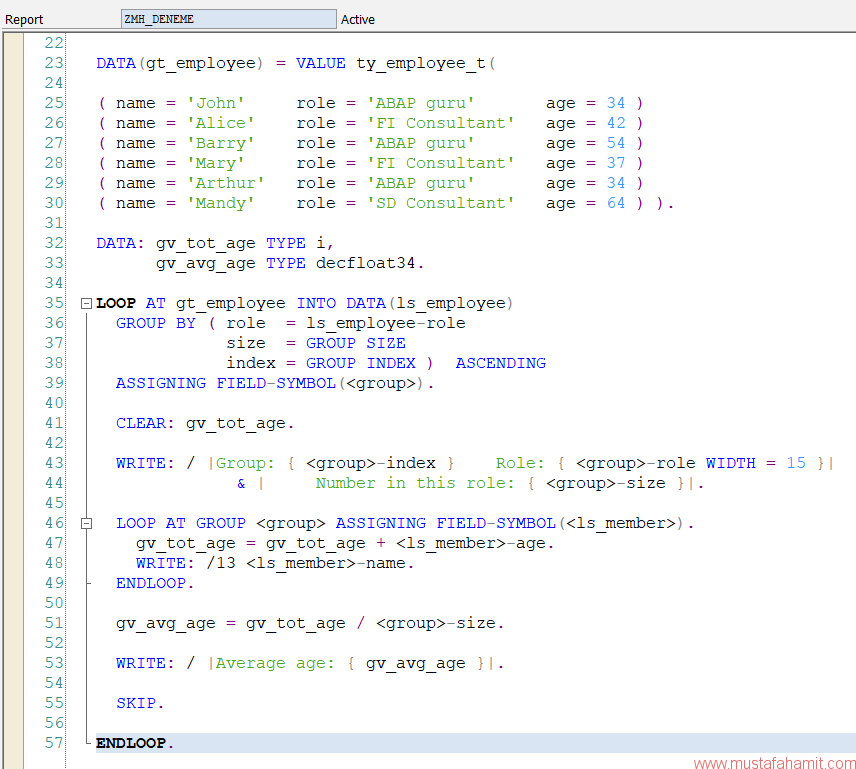
Task: Click the number 15 on line 43
Action: [x=795, y=463]
